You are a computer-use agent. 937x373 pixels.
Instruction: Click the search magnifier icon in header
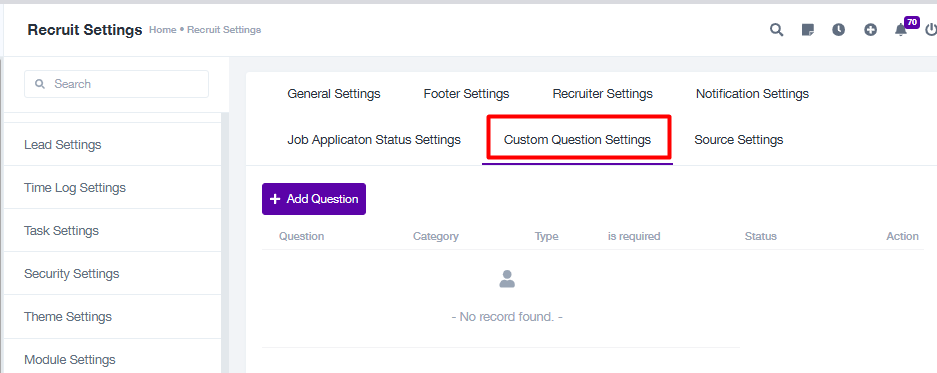click(x=776, y=30)
